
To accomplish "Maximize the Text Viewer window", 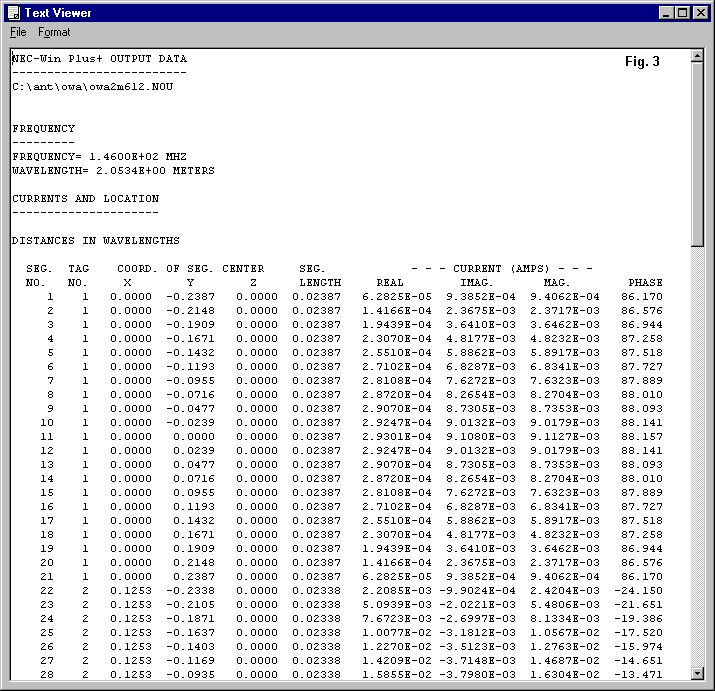I will pos(681,12).
